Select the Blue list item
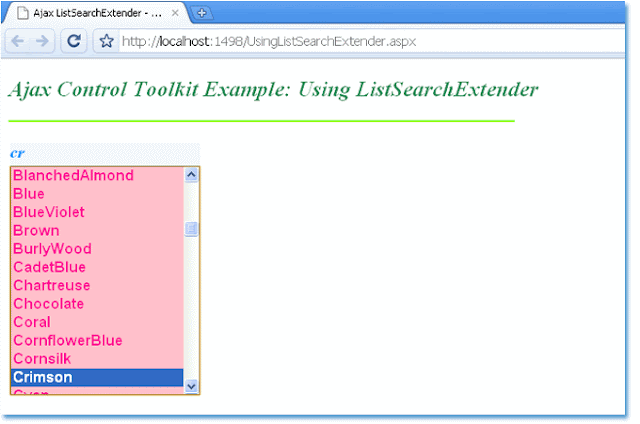640x424 pixels. point(97,194)
